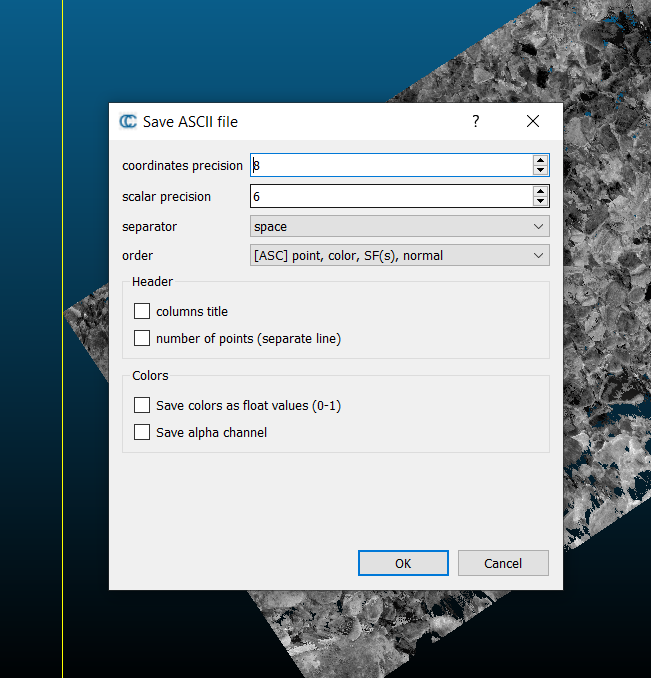651x678 pixels.
Task: Increase coordinates precision with up arrow
Action: pyautogui.click(x=540, y=160)
